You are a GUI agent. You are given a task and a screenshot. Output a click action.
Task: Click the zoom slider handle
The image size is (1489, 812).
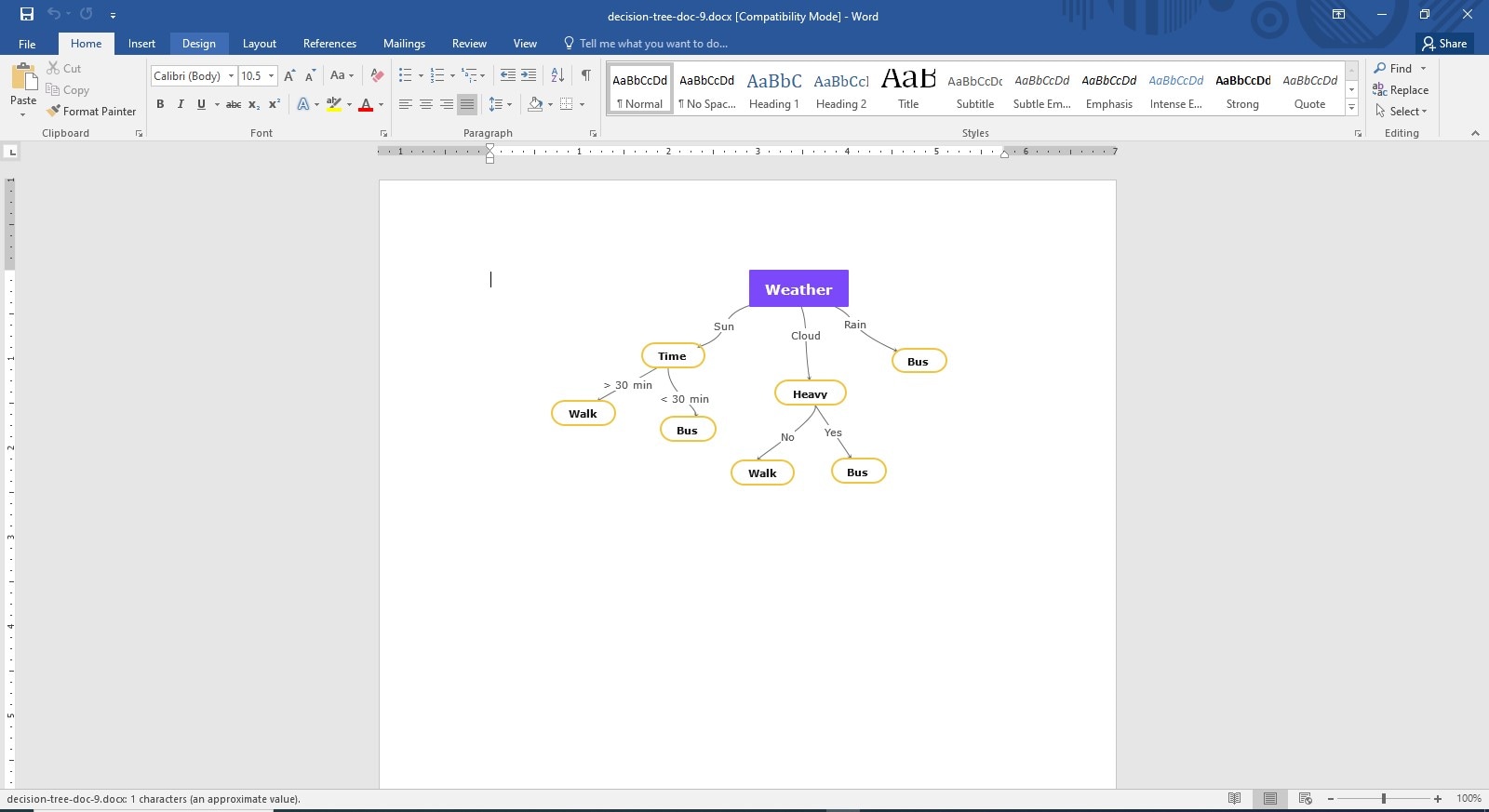[x=1384, y=798]
